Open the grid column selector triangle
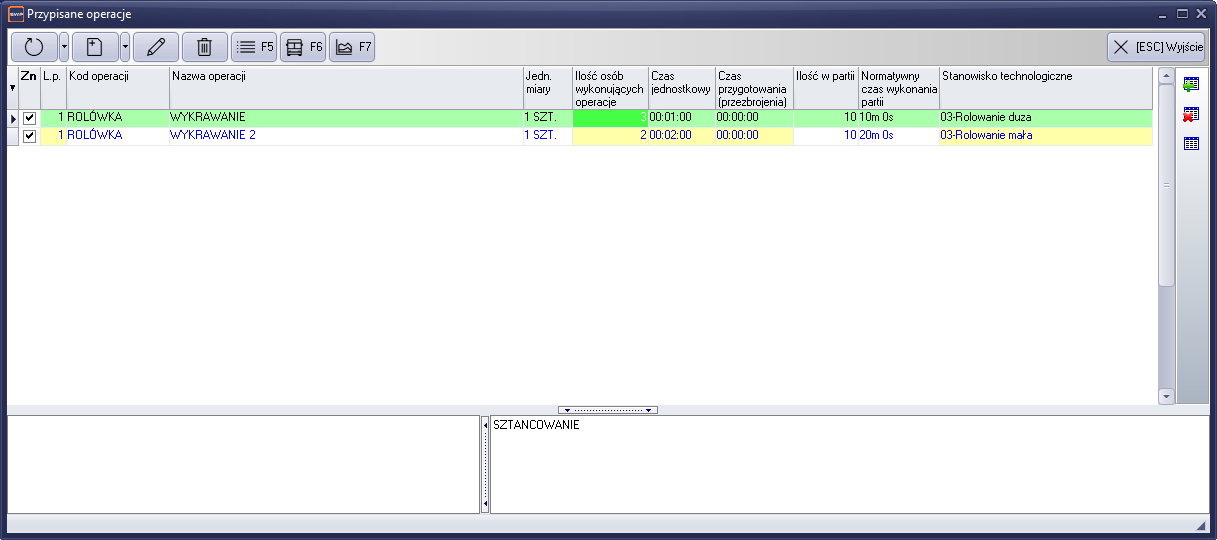Viewport: 1217px width, 540px height. (x=12, y=88)
